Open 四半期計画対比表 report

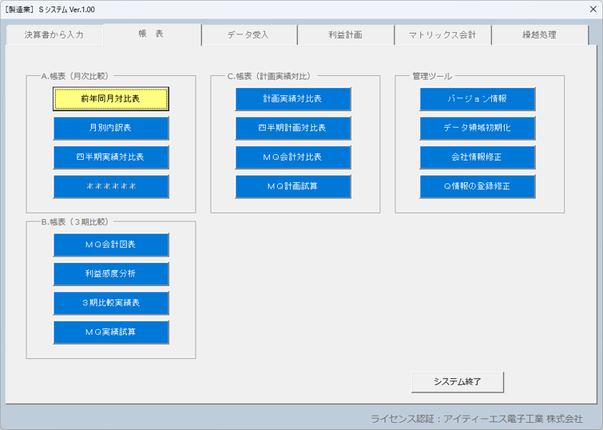(x=293, y=128)
